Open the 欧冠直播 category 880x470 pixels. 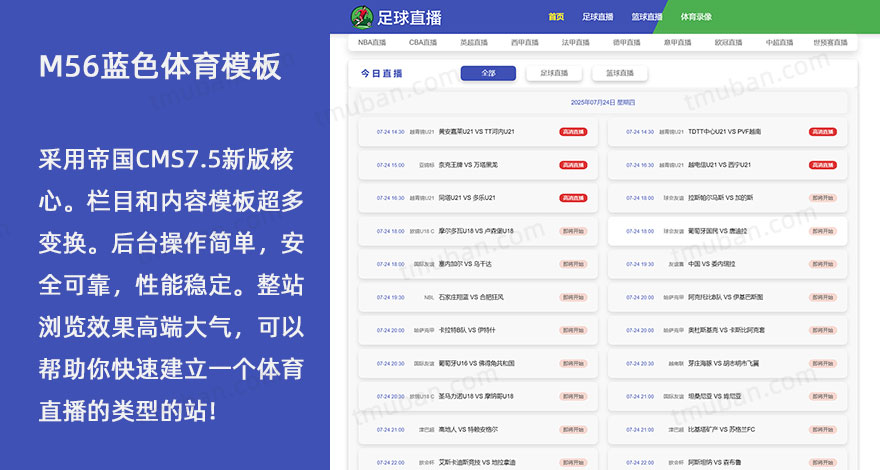click(x=728, y=42)
